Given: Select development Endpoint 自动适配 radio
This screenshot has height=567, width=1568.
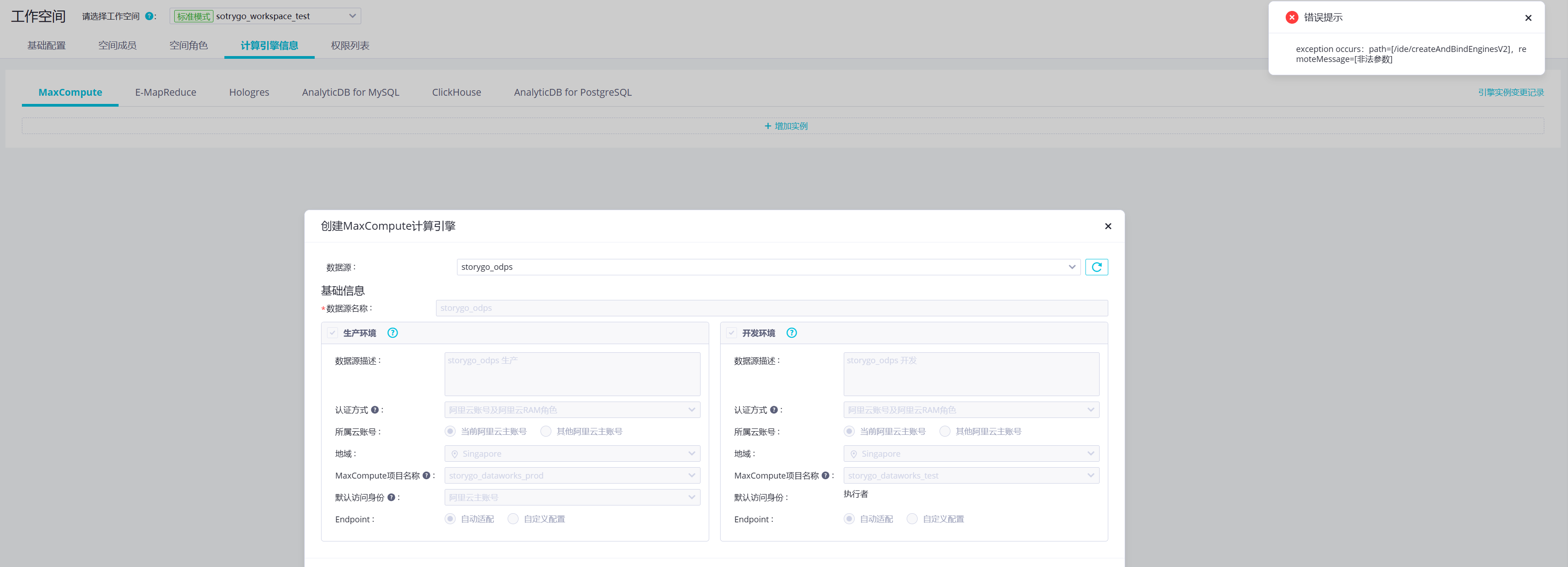Looking at the screenshot, I should click(849, 519).
